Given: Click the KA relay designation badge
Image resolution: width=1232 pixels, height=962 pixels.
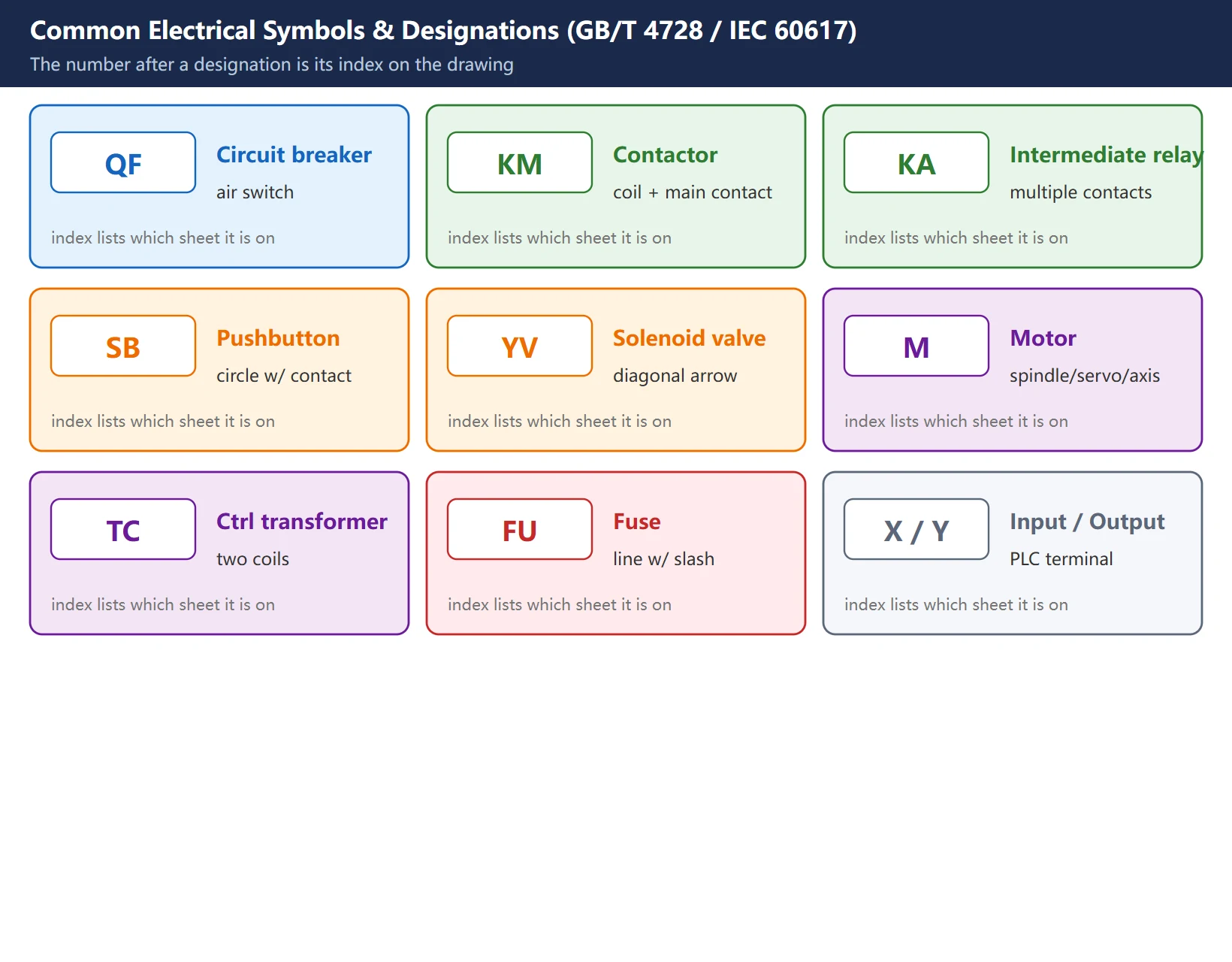Looking at the screenshot, I should [916, 162].
